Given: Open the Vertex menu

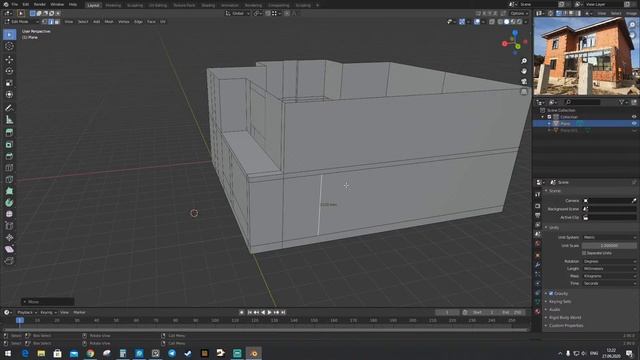Looking at the screenshot, I should 124,22.
